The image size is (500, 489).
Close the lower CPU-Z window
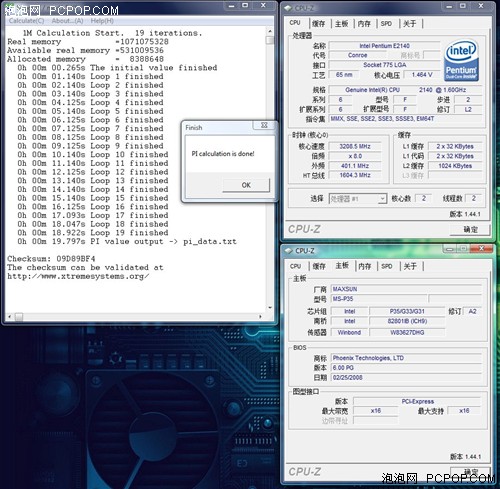click(481, 248)
